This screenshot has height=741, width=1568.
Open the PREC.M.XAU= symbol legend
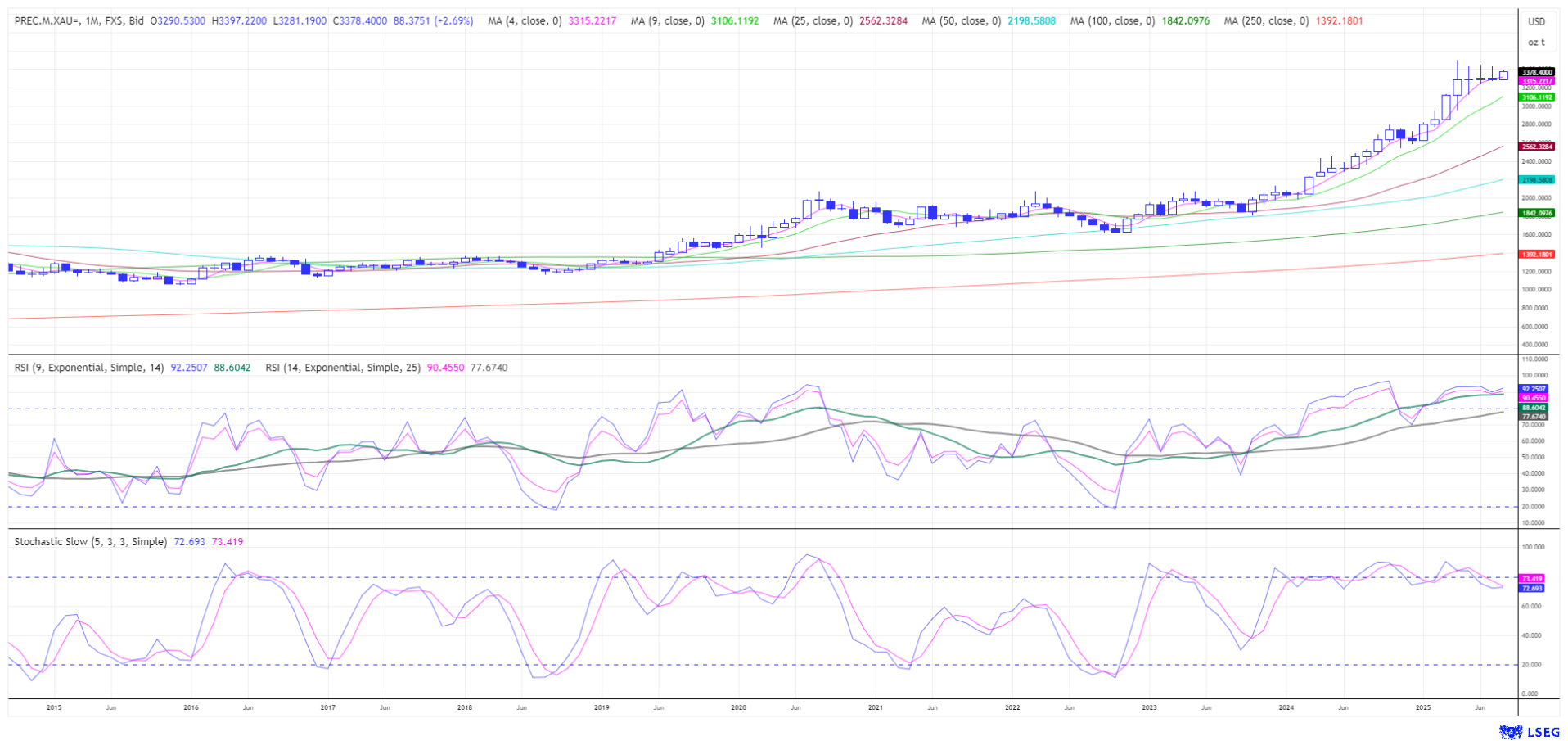pos(47,21)
